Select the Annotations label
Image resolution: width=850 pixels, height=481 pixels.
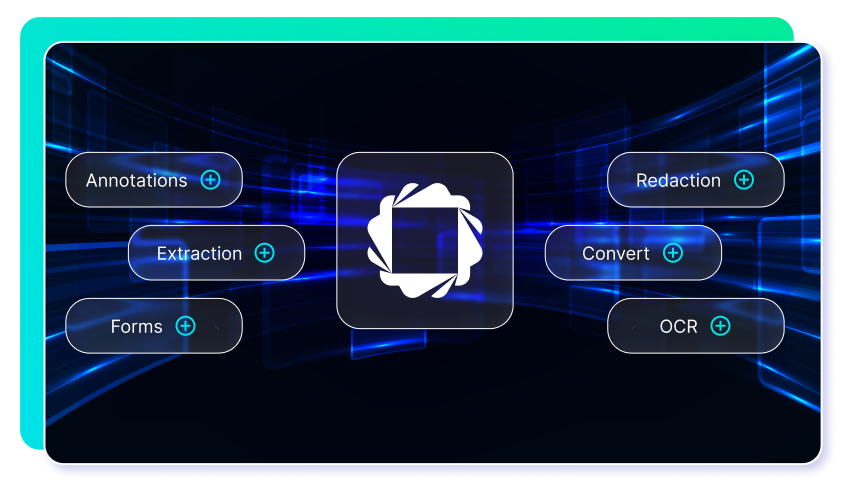(x=137, y=180)
